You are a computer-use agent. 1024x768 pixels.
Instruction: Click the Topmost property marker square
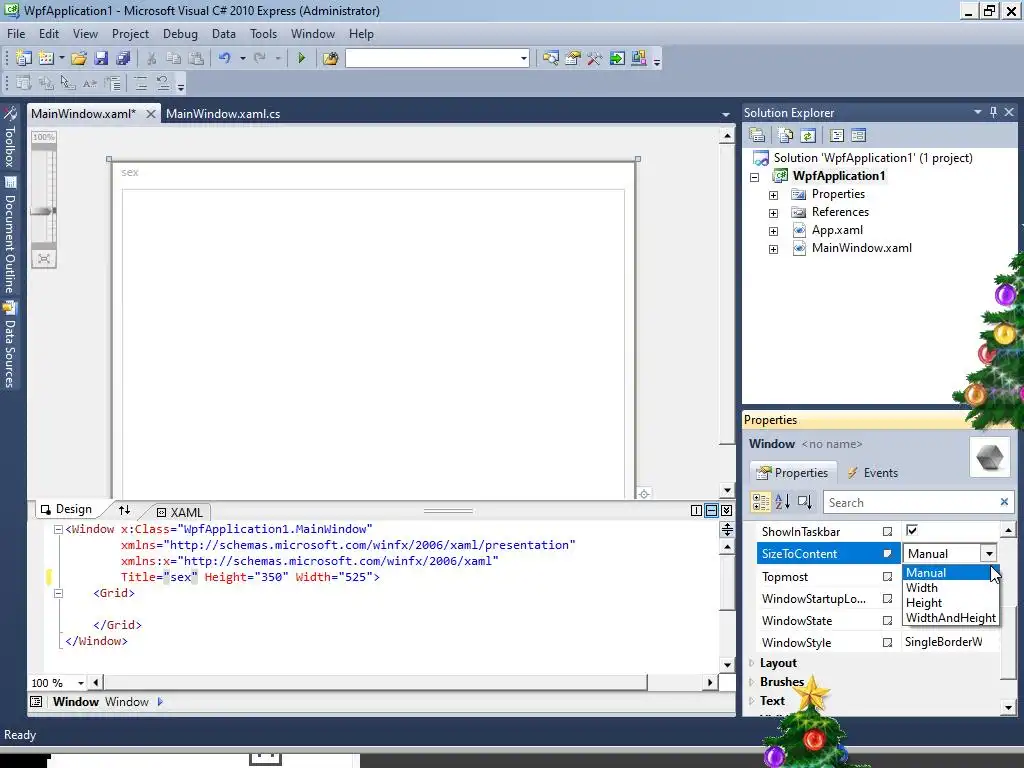pos(888,577)
